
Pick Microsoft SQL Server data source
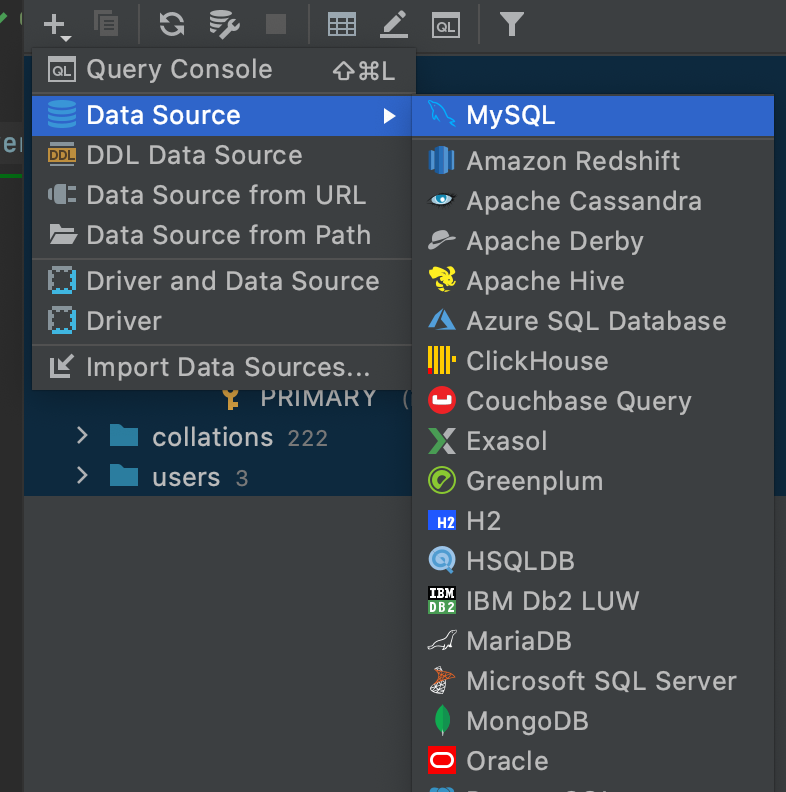[601, 681]
